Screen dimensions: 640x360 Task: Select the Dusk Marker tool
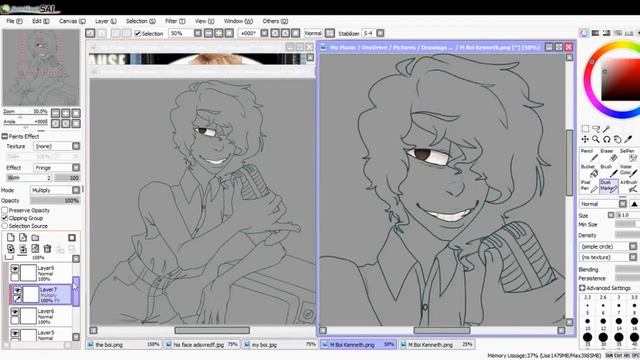609,186
